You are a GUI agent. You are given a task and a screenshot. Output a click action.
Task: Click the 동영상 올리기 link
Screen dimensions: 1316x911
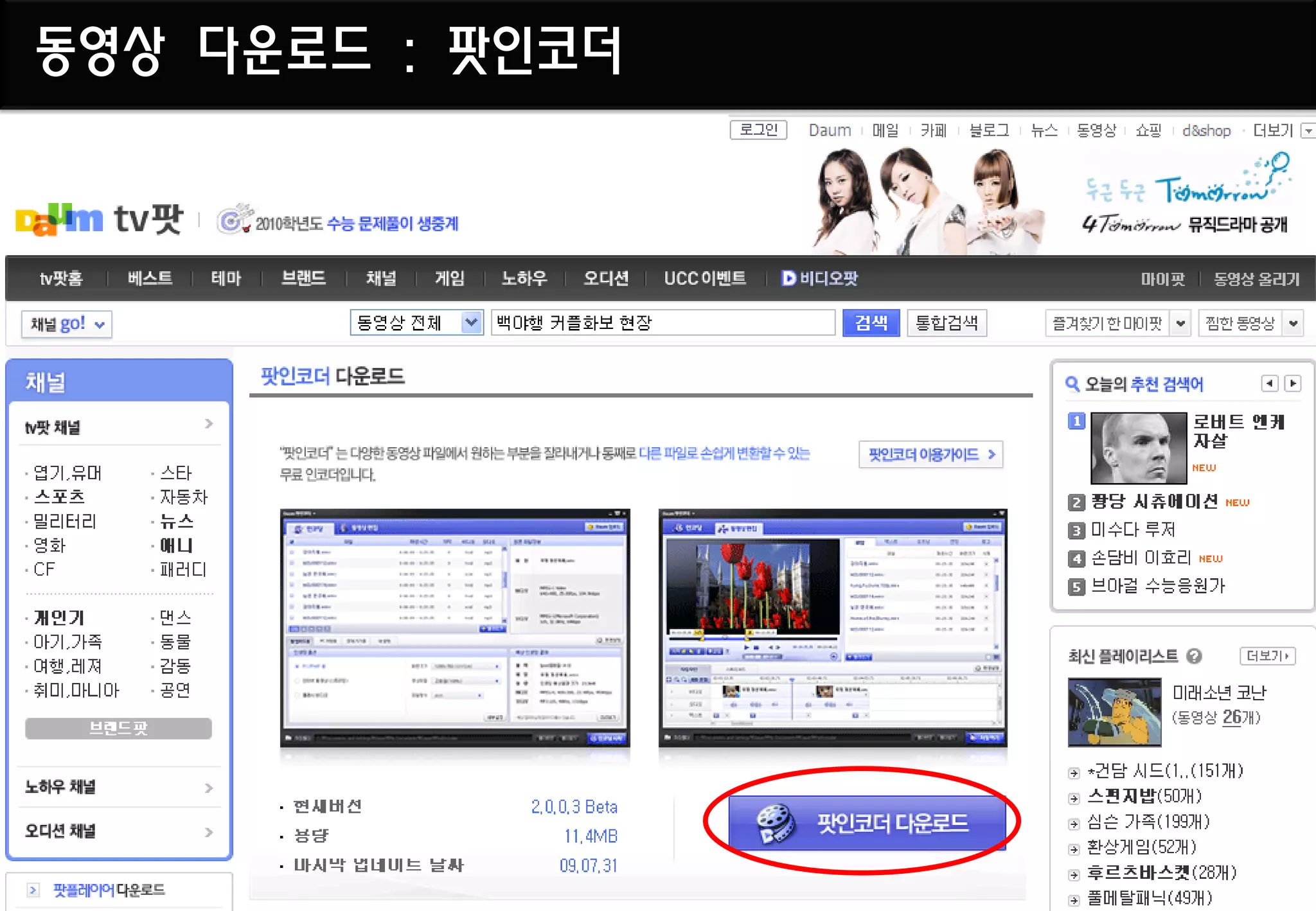tap(1256, 279)
